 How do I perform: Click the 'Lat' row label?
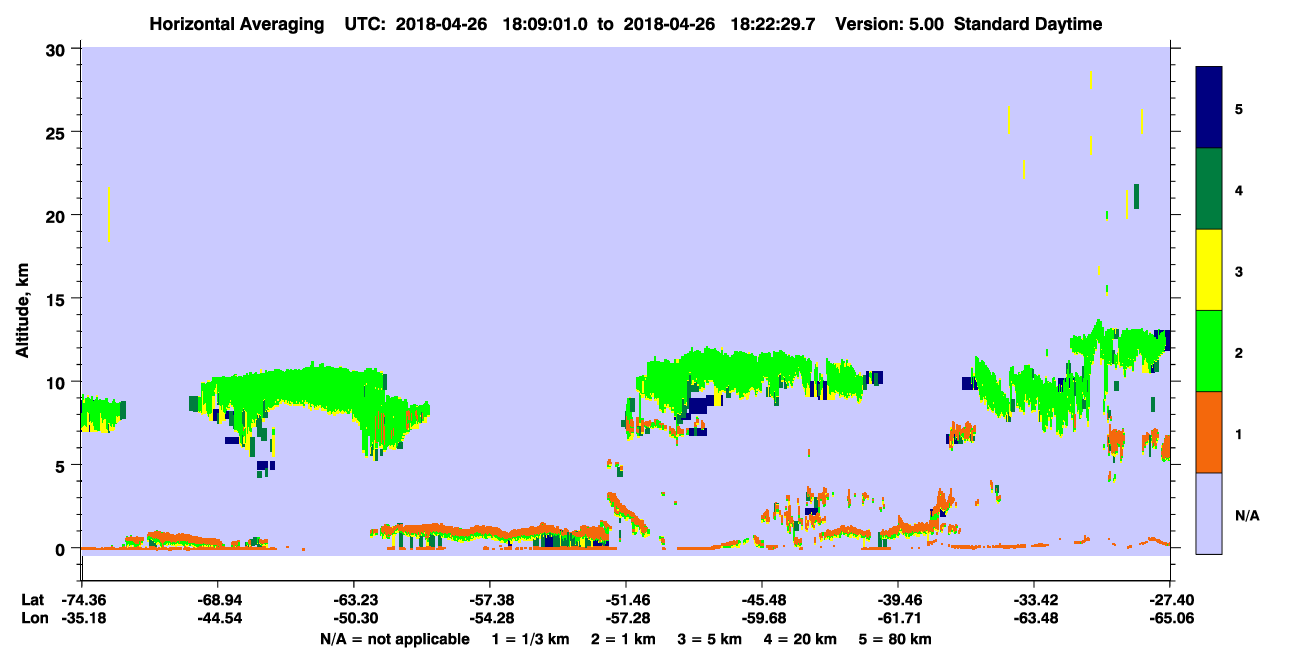[33, 601]
